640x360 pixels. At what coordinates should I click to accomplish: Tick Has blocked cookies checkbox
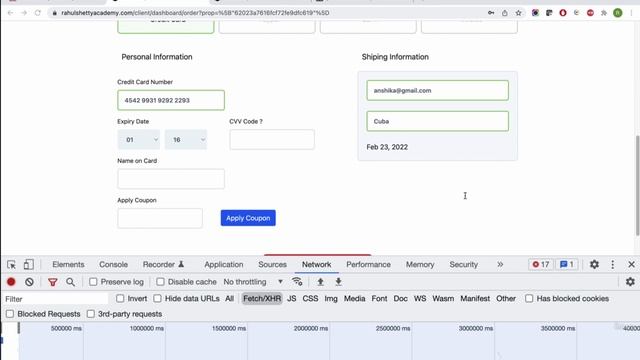(x=529, y=298)
